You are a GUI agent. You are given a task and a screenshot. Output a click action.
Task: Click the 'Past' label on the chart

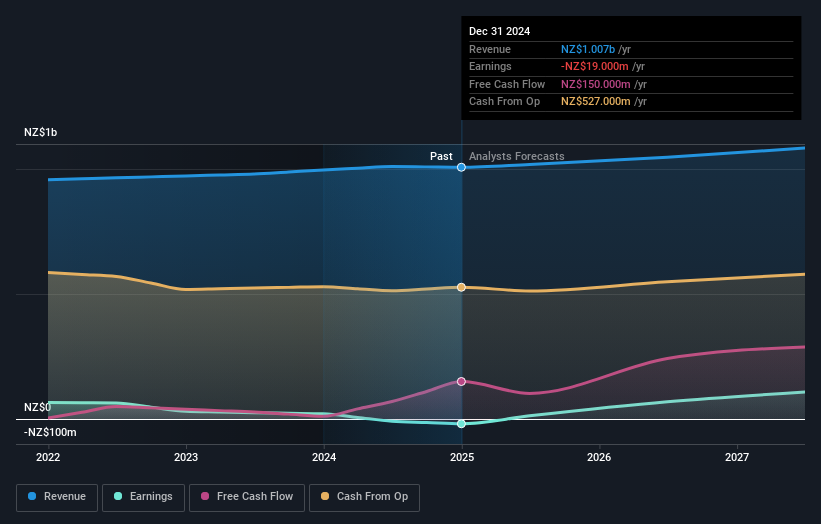pos(441,157)
